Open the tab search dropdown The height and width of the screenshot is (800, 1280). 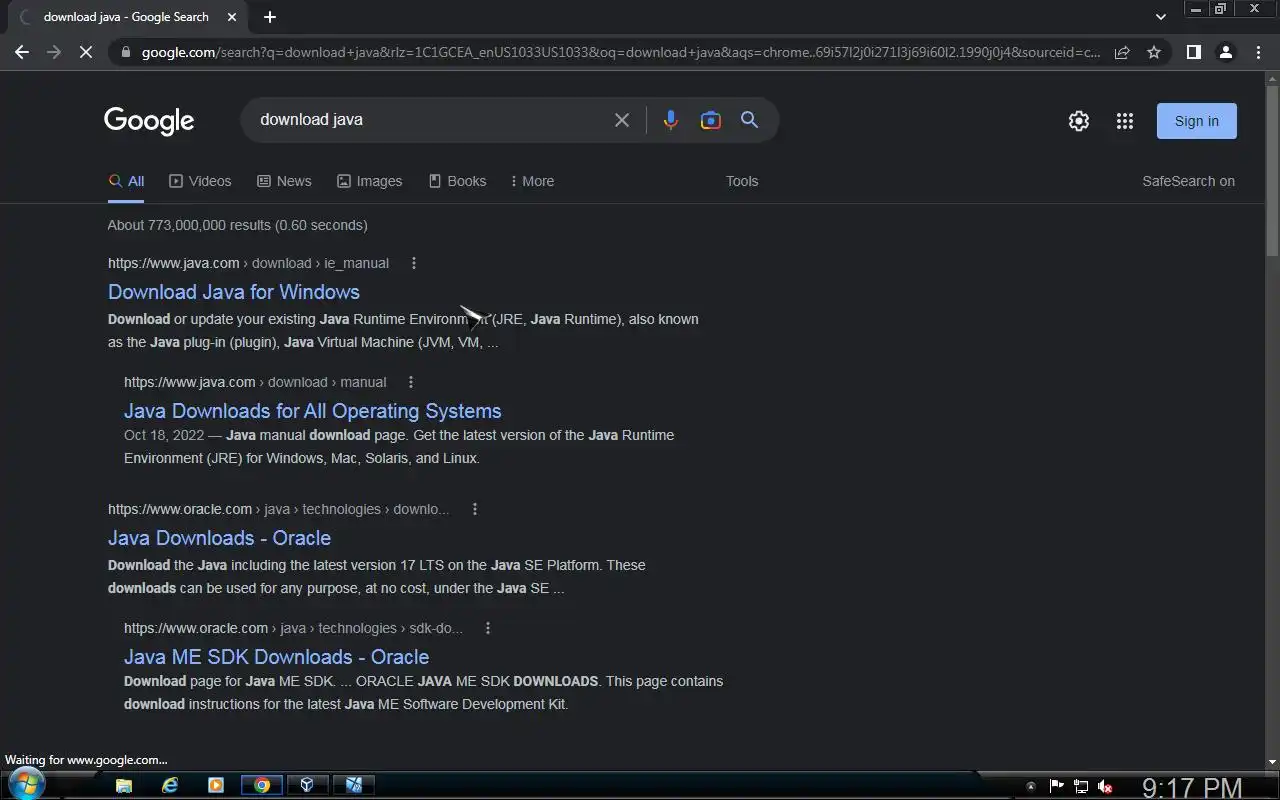[1160, 17]
